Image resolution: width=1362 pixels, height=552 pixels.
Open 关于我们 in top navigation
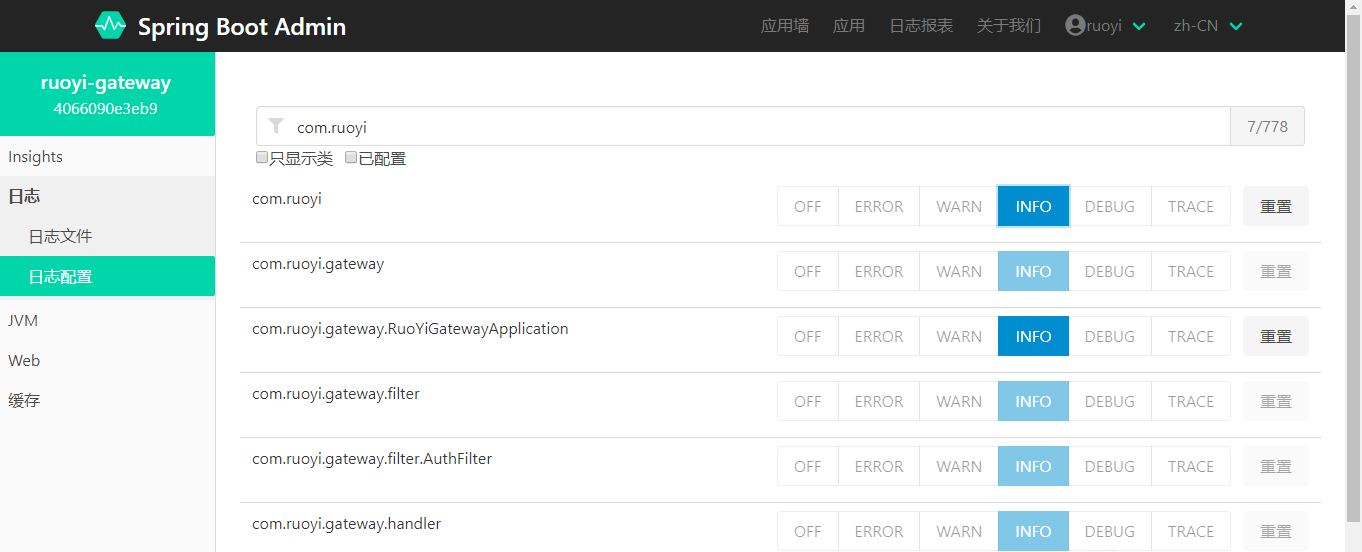click(x=1008, y=26)
